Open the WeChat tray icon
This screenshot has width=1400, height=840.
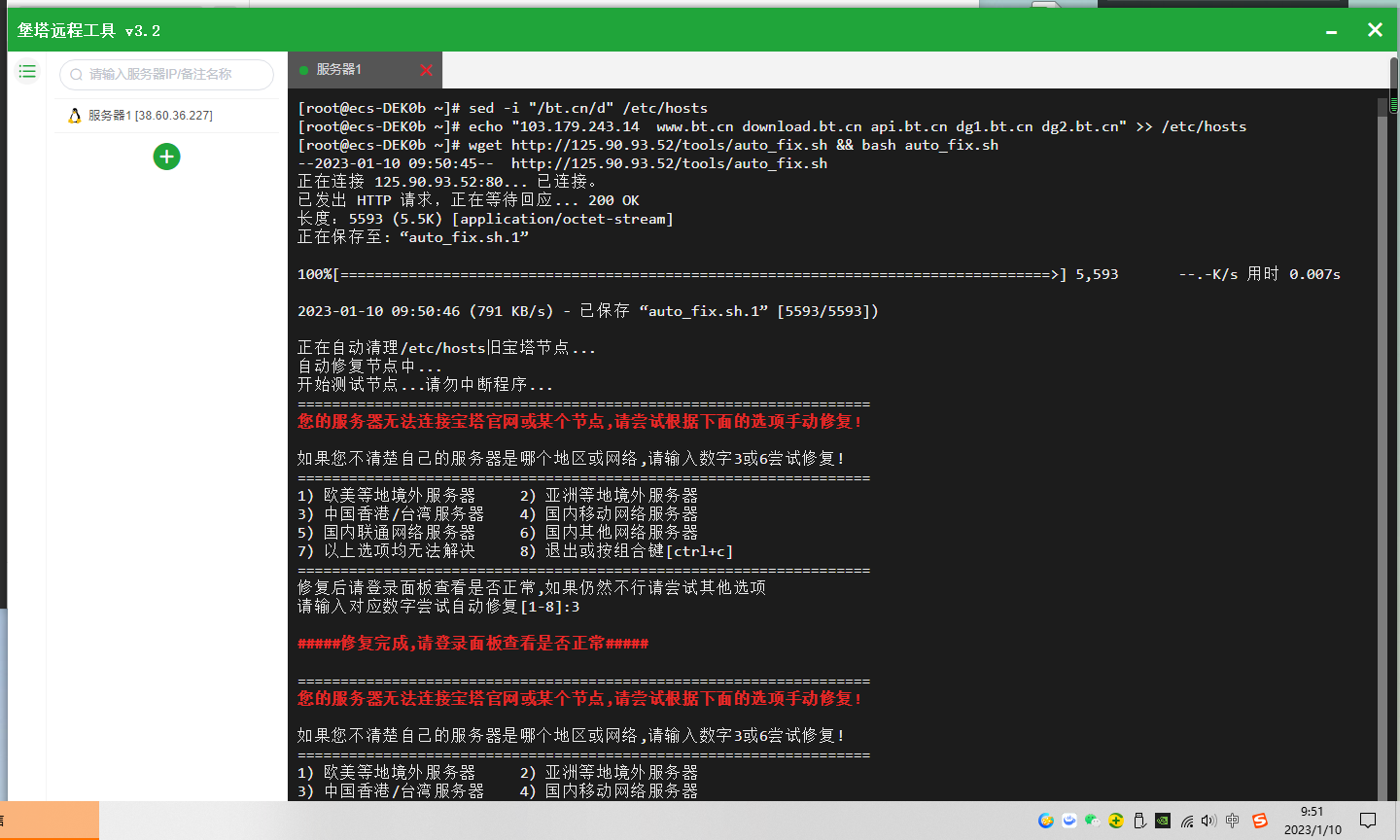point(1093,821)
